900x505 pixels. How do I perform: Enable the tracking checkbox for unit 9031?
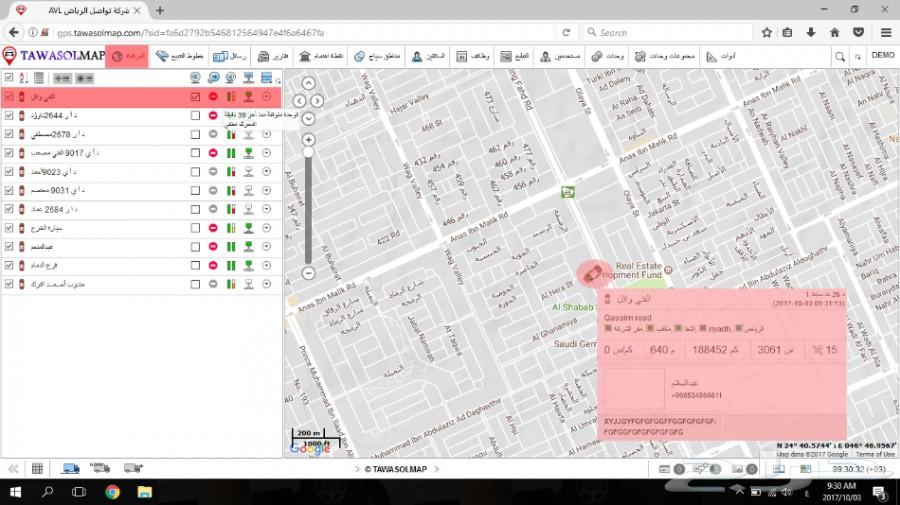click(x=195, y=191)
